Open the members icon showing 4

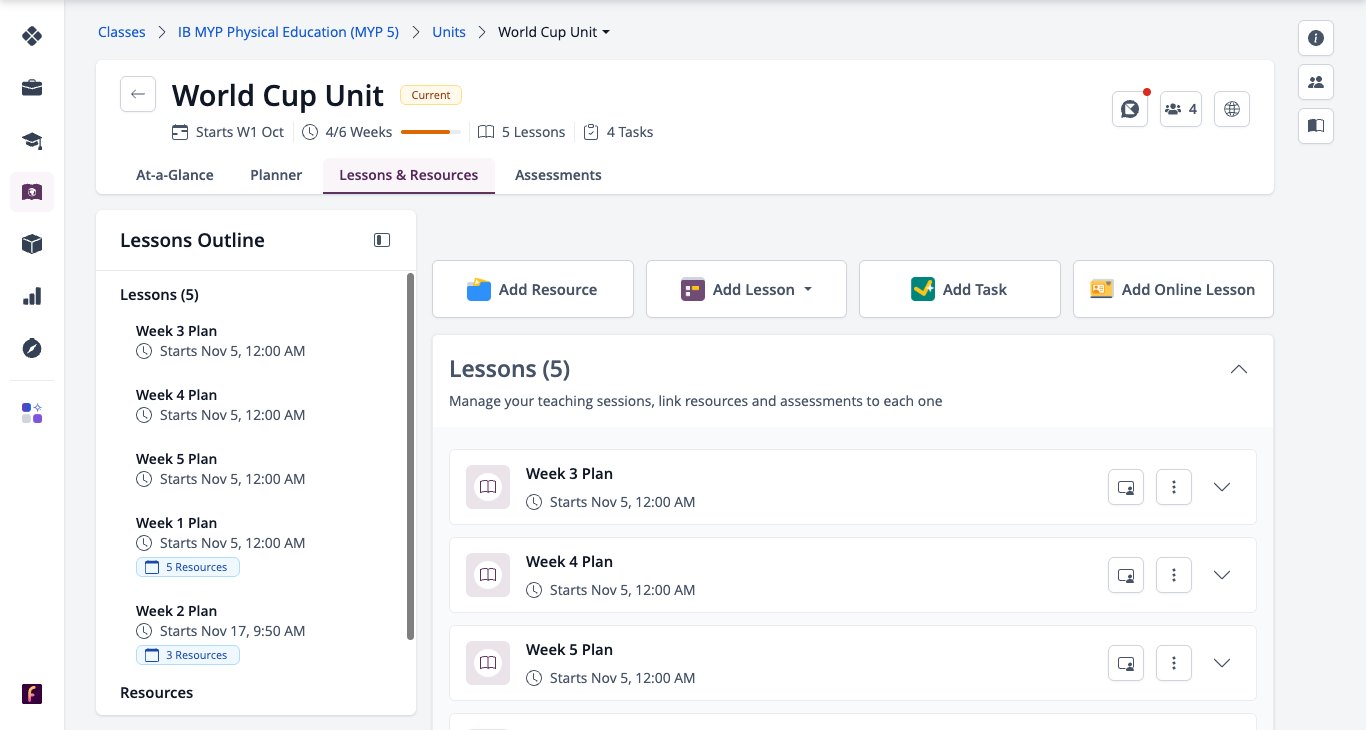coord(1181,109)
